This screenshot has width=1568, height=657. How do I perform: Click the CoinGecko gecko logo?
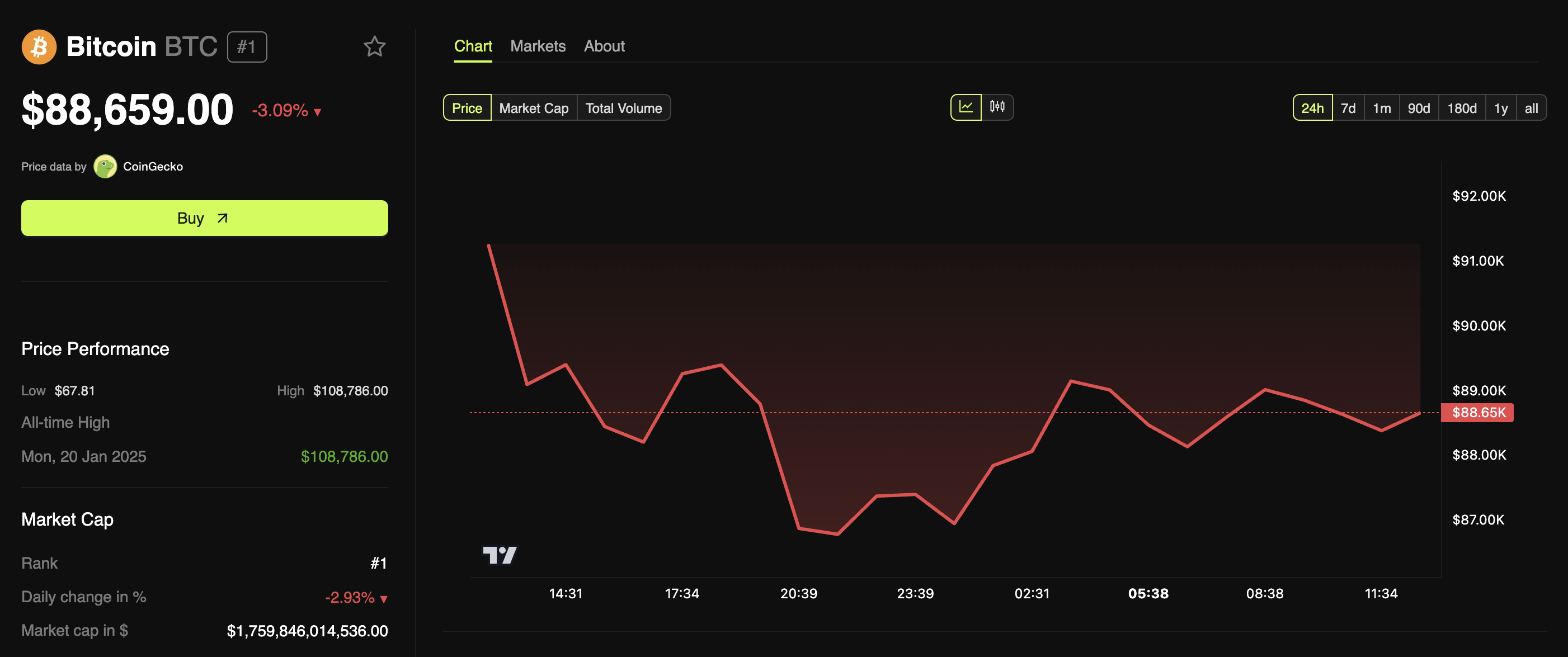(105, 166)
